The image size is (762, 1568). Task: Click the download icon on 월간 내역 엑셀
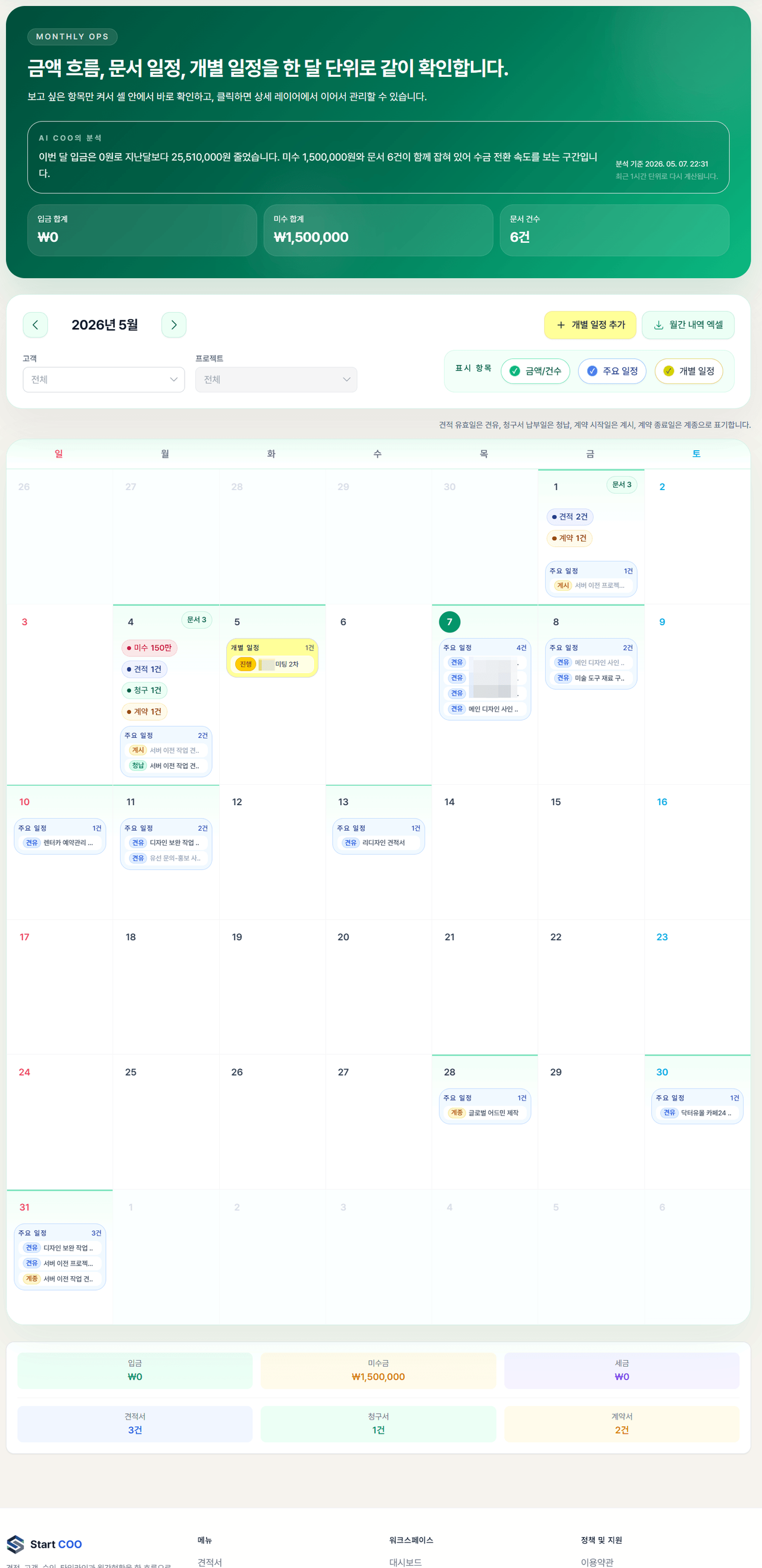click(x=658, y=325)
